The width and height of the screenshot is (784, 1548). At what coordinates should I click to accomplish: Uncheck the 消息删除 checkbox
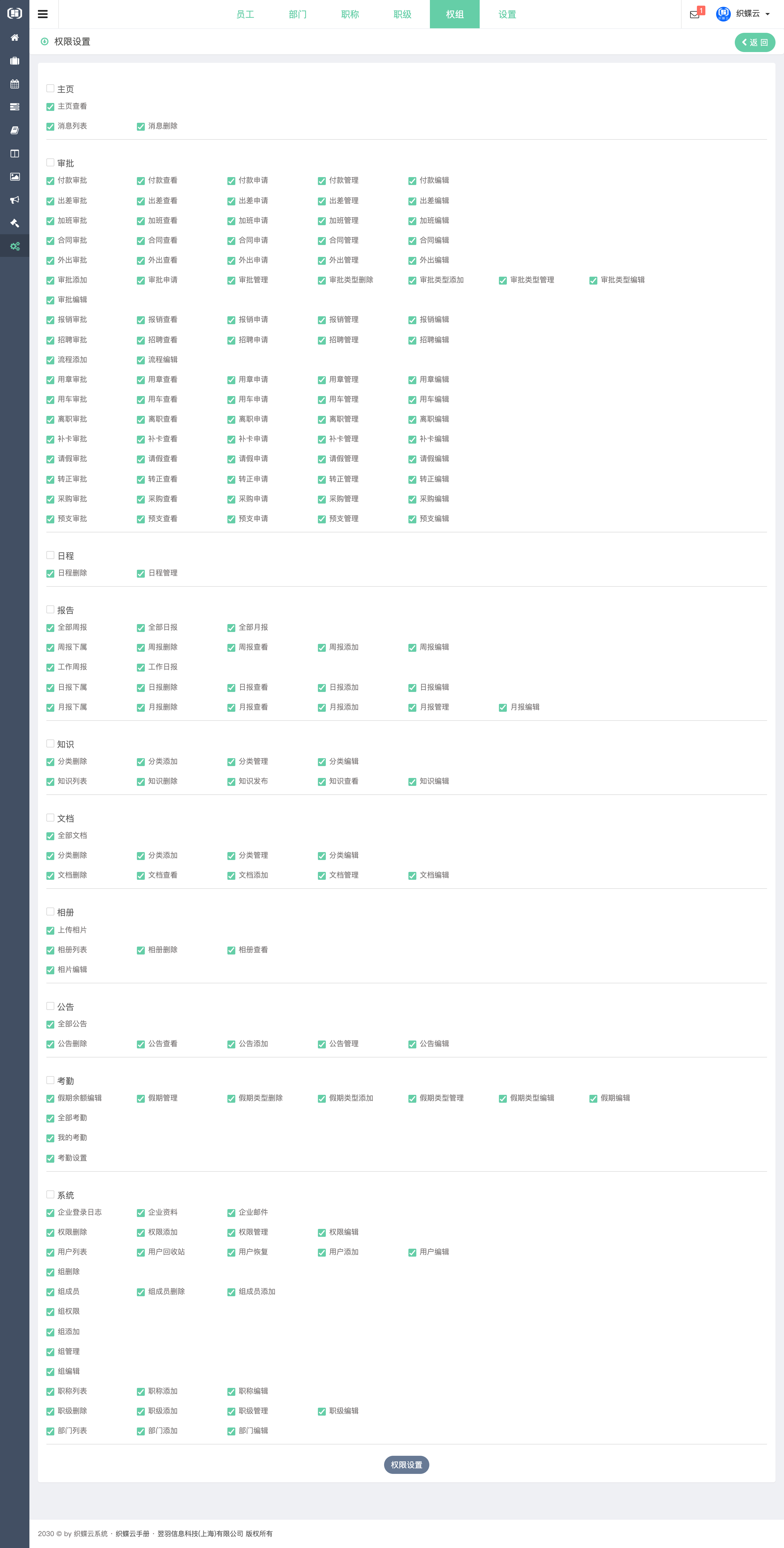[141, 127]
